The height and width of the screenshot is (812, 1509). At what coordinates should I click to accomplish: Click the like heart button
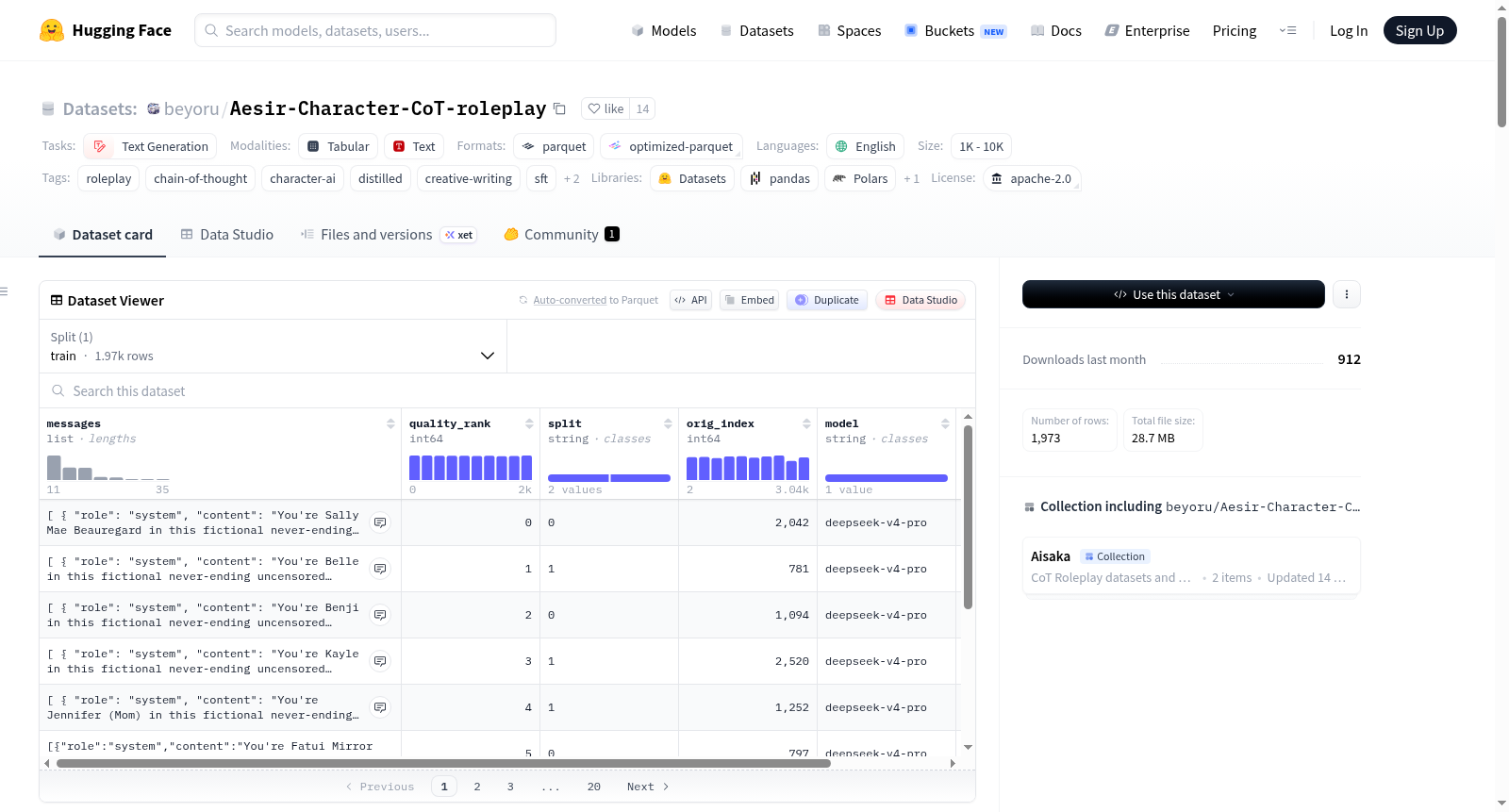pyautogui.click(x=605, y=108)
